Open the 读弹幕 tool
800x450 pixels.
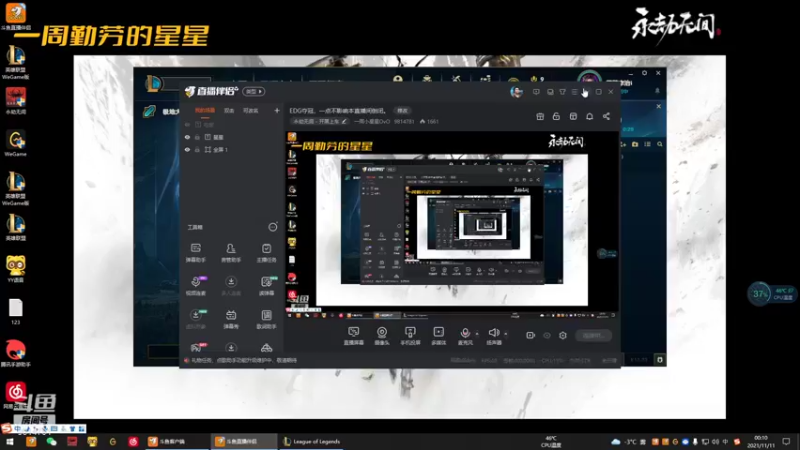(x=266, y=286)
